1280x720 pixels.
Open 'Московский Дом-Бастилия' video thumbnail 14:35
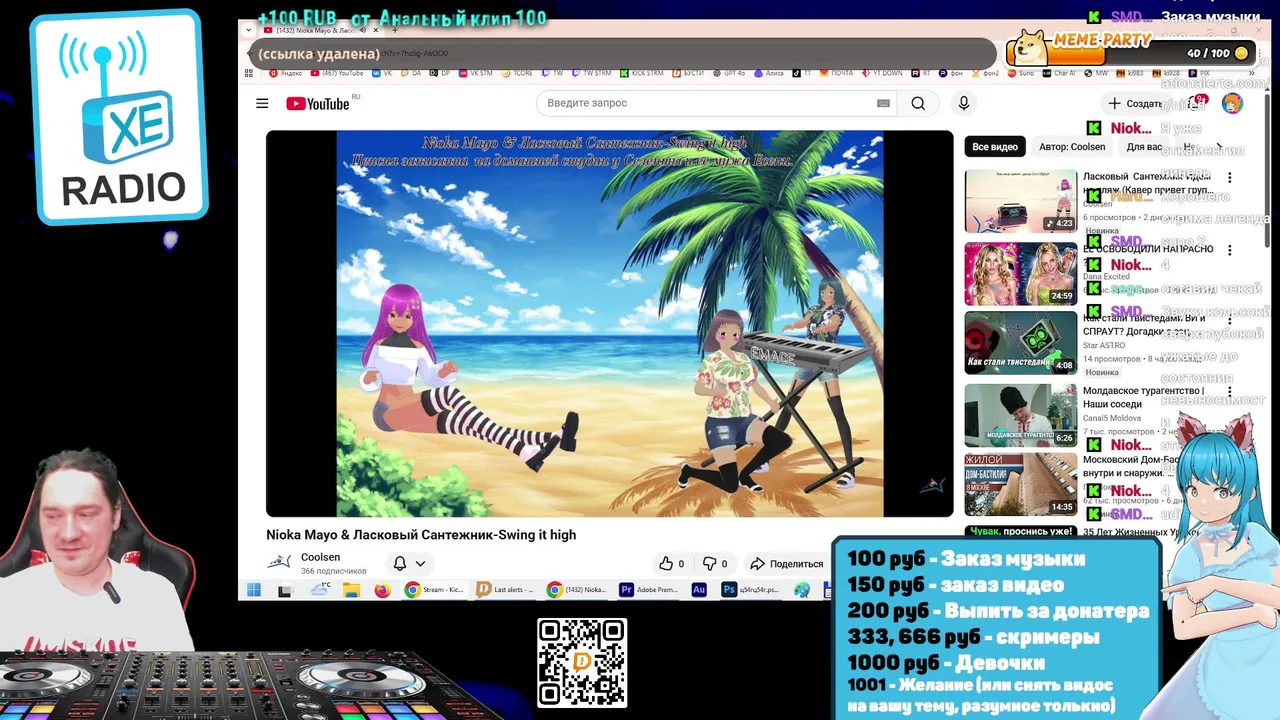(x=1021, y=485)
